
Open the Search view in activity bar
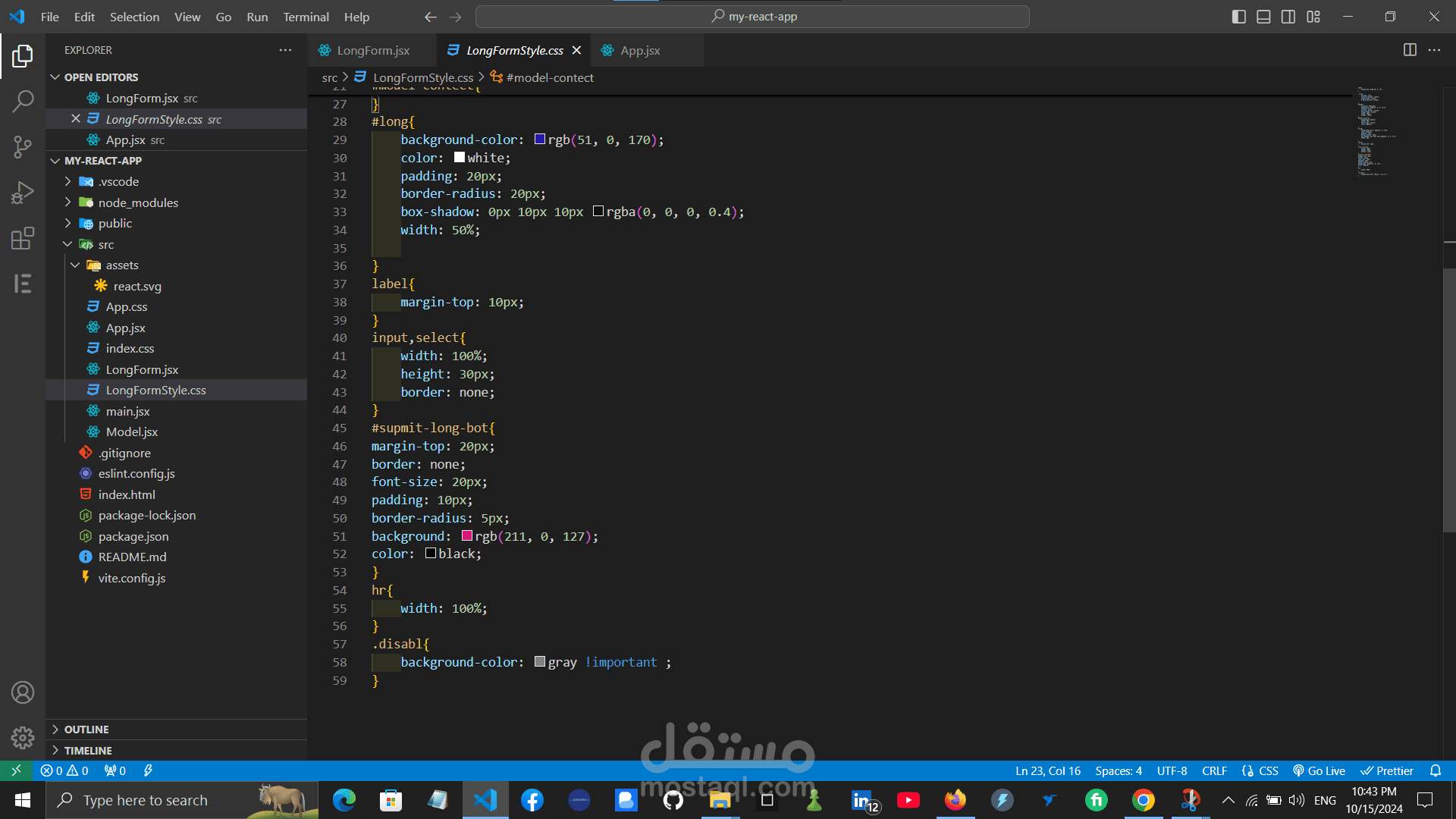pyautogui.click(x=23, y=101)
